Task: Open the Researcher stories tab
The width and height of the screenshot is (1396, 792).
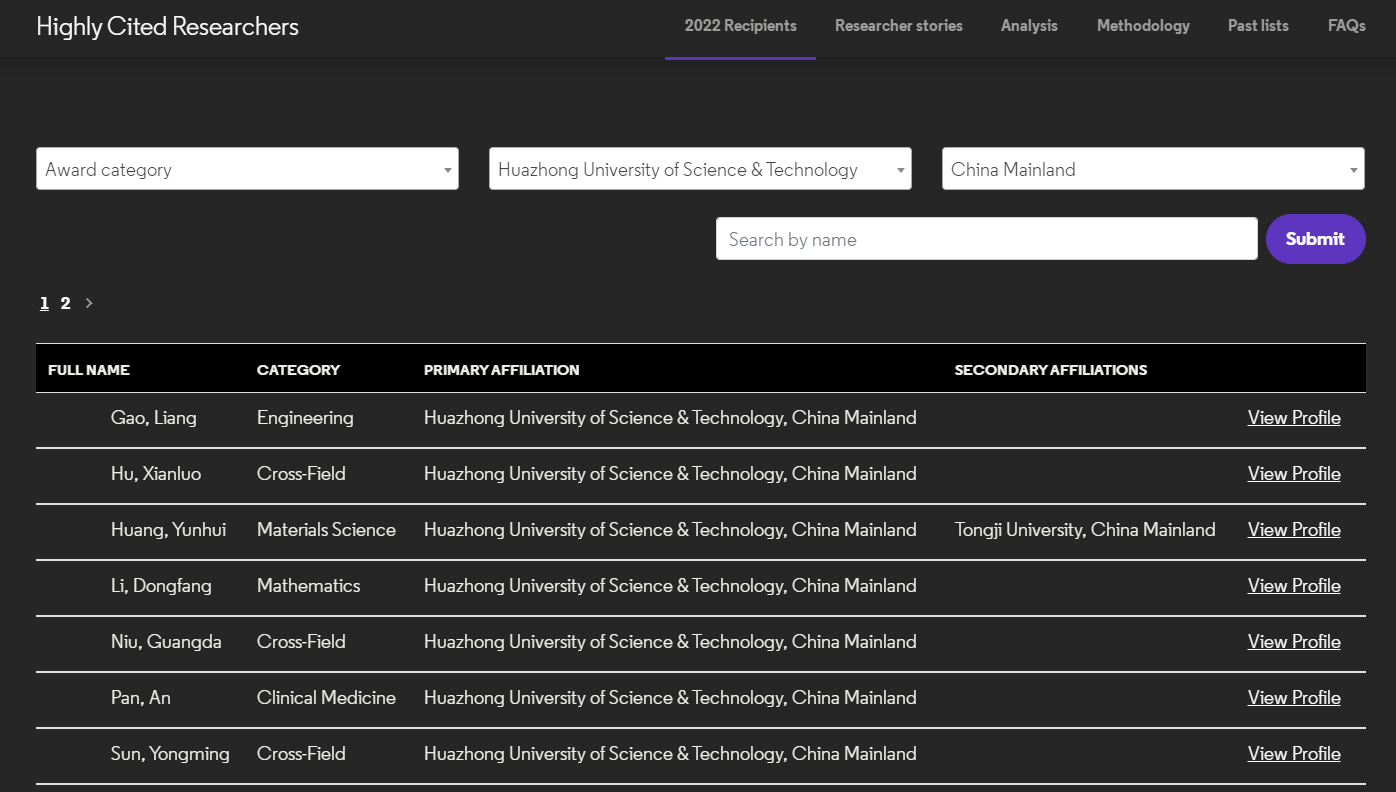Action: click(898, 26)
